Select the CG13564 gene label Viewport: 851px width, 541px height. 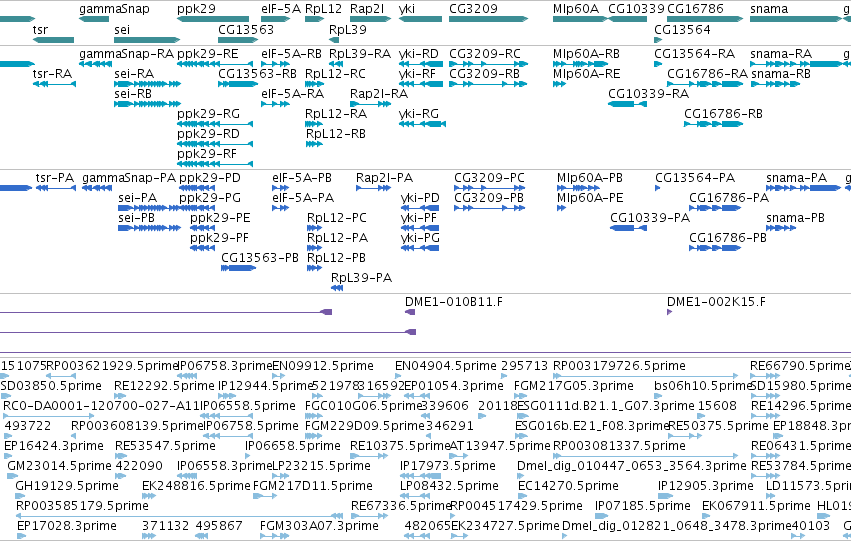point(682,30)
